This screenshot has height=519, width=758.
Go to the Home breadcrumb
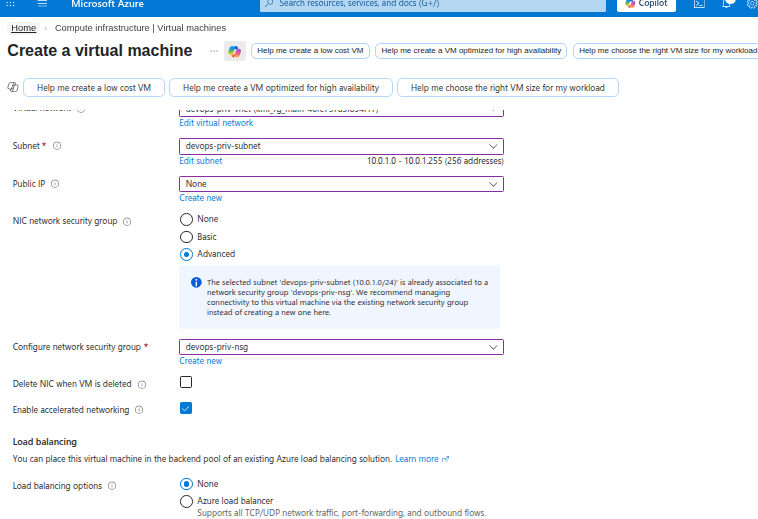[24, 28]
